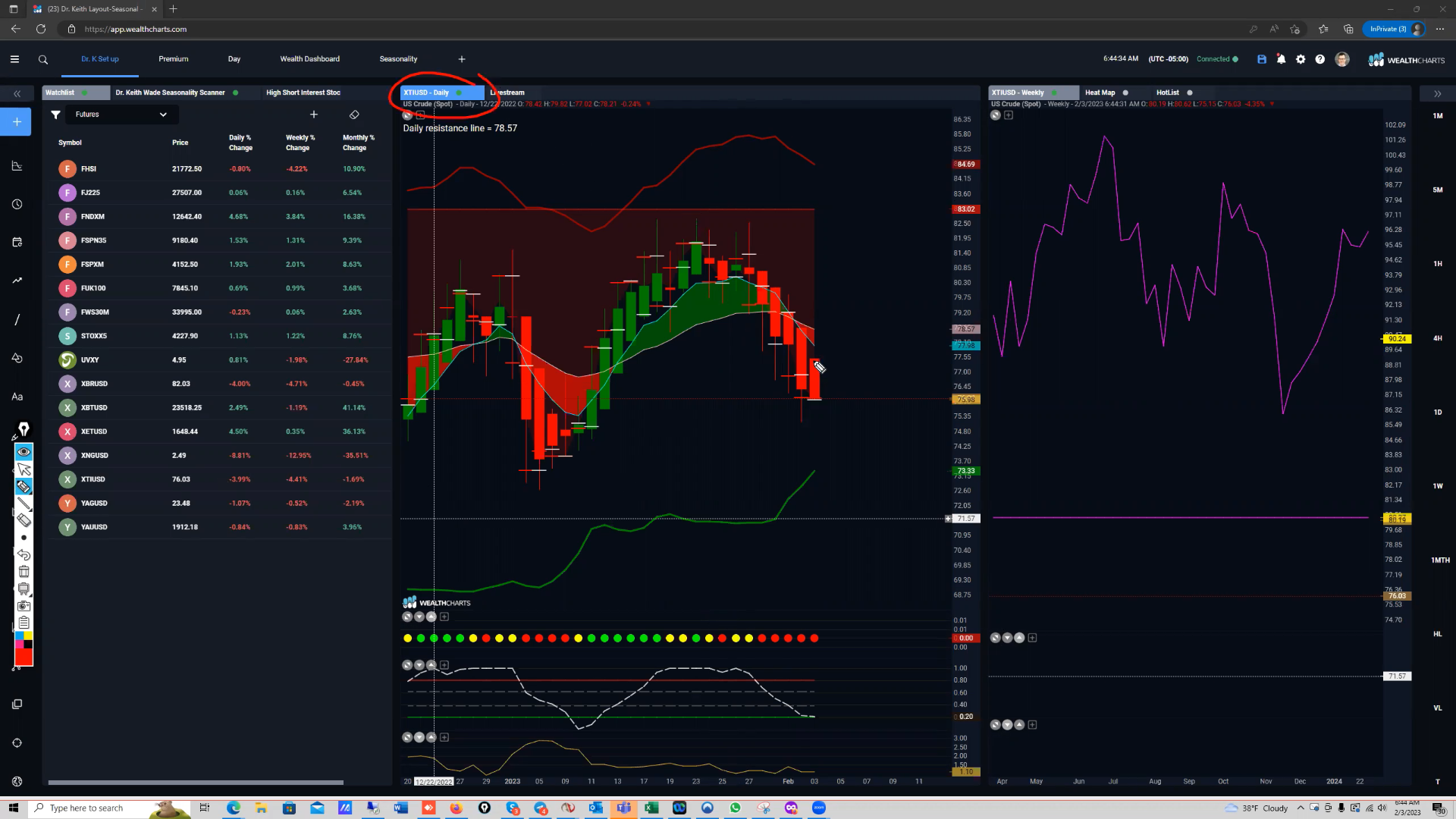Click the watchlist filter funnel icon
The width and height of the screenshot is (1456, 819).
point(55,115)
